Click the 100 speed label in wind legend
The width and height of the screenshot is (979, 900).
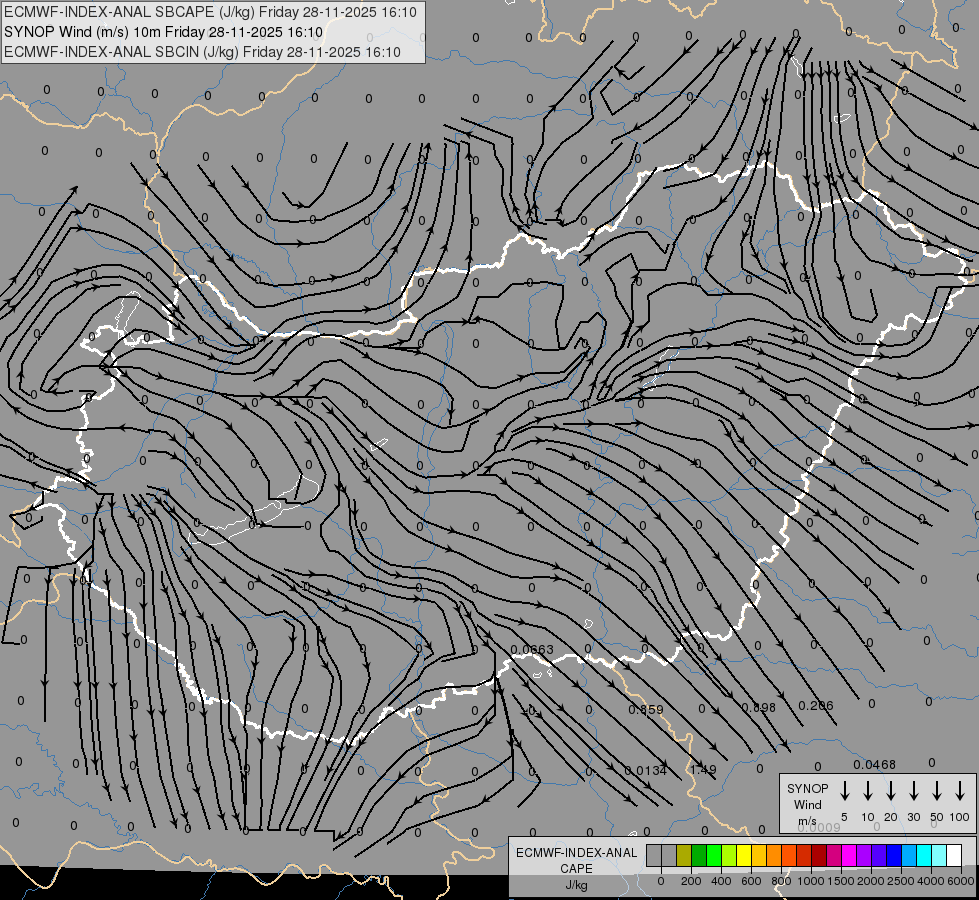pyautogui.click(x=960, y=817)
